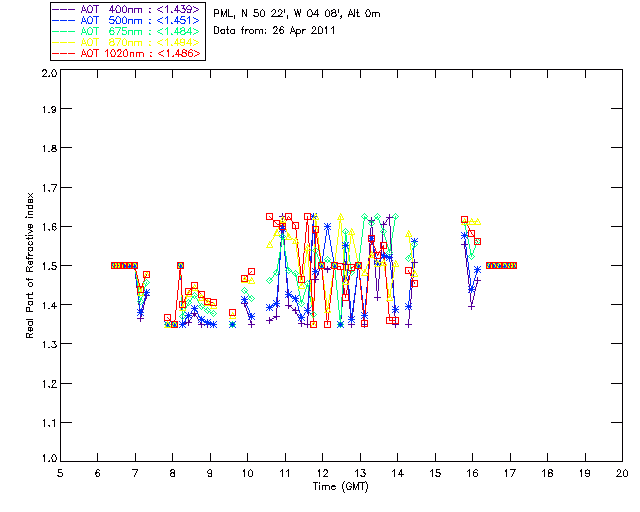Click the time axis label 14

398,473
